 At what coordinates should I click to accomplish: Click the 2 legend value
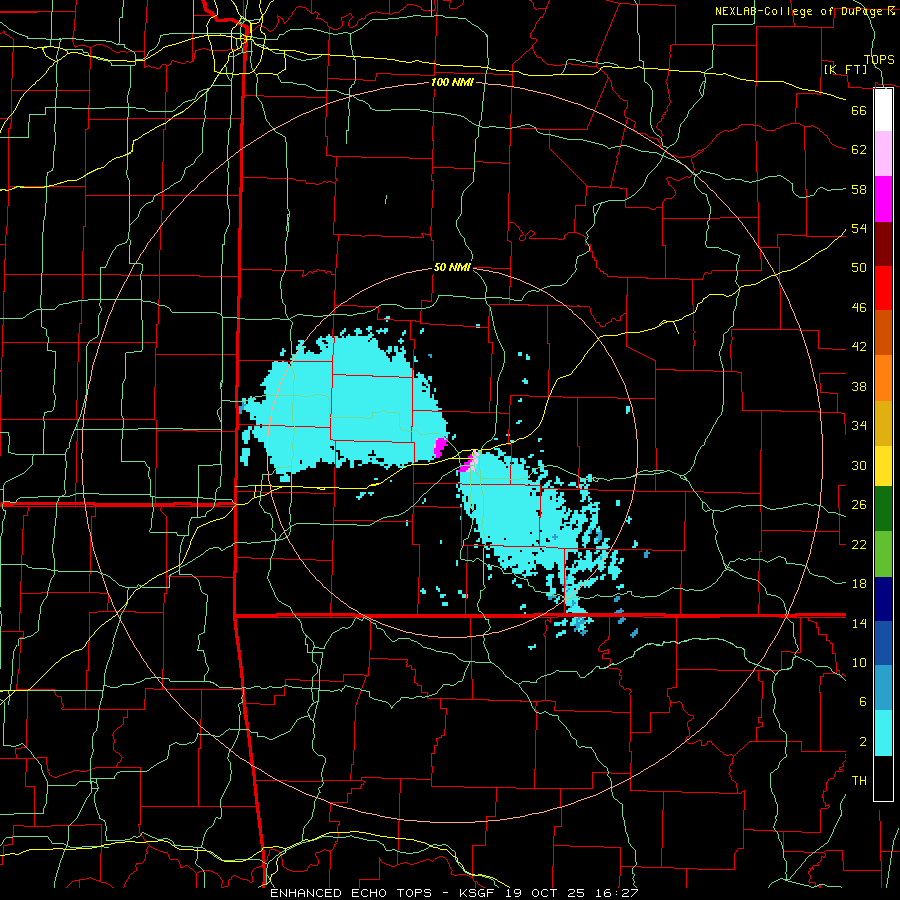[x=862, y=742]
